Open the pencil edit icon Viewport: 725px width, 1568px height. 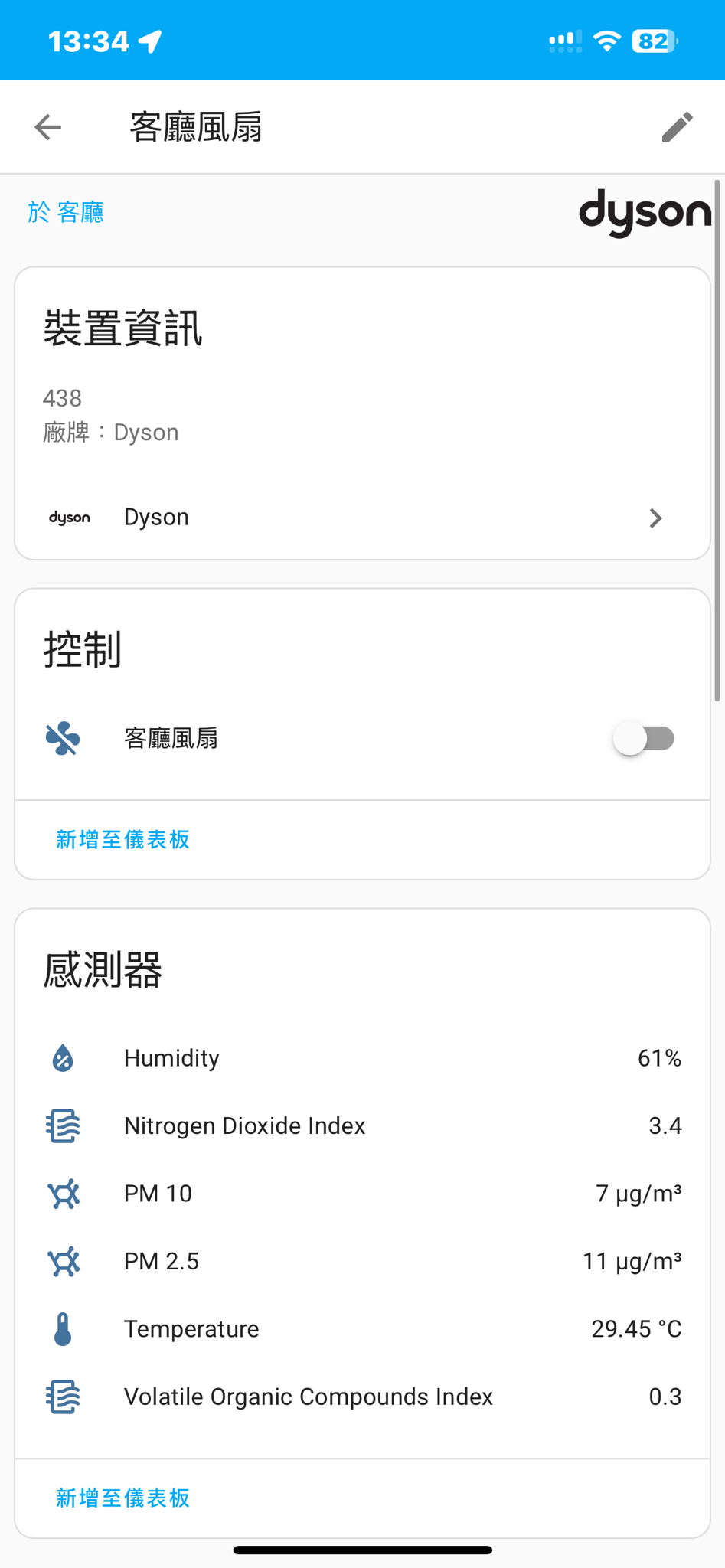pyautogui.click(x=677, y=127)
